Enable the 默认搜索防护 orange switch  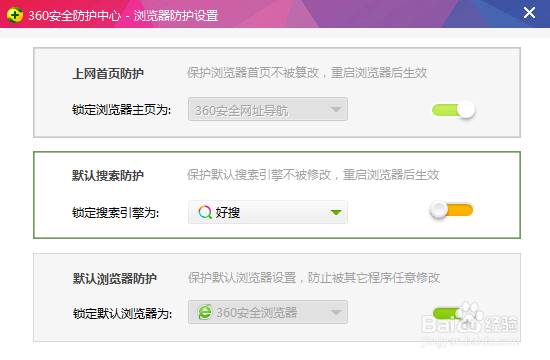click(x=451, y=210)
